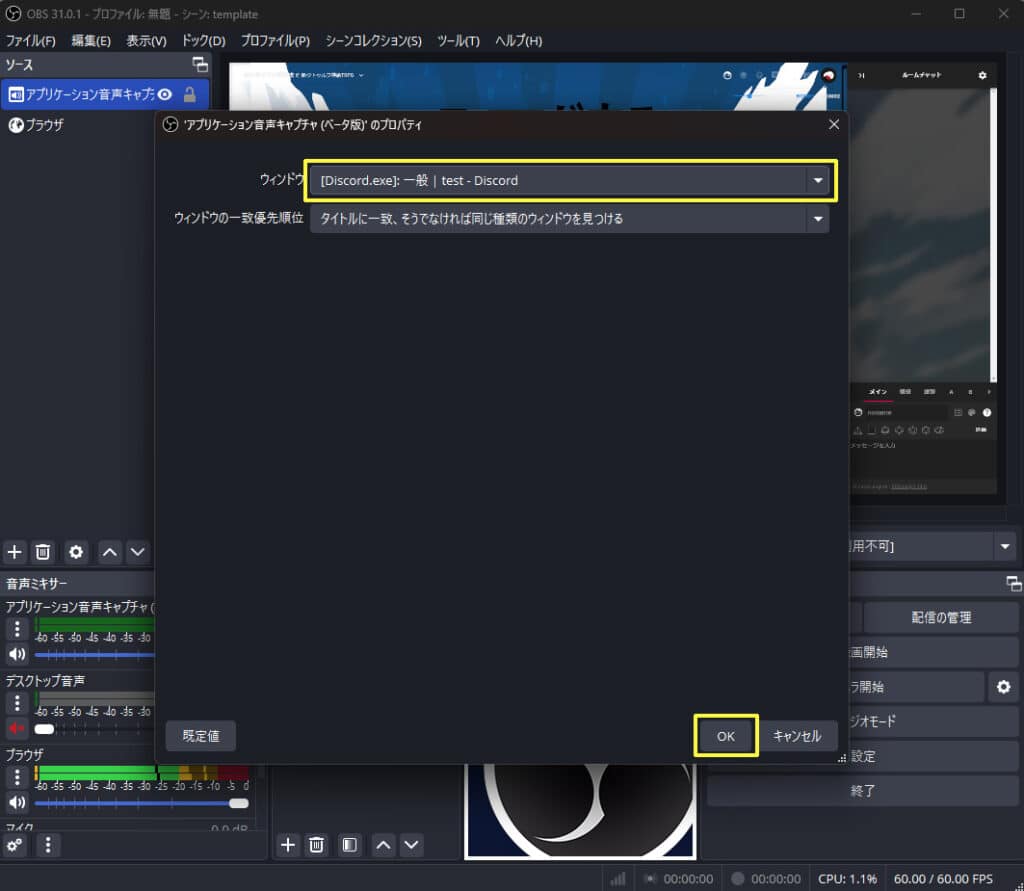This screenshot has height=891, width=1024.
Task: Toggle visibility eye of アプリケーション音声キャプチャ source
Action: (165, 94)
